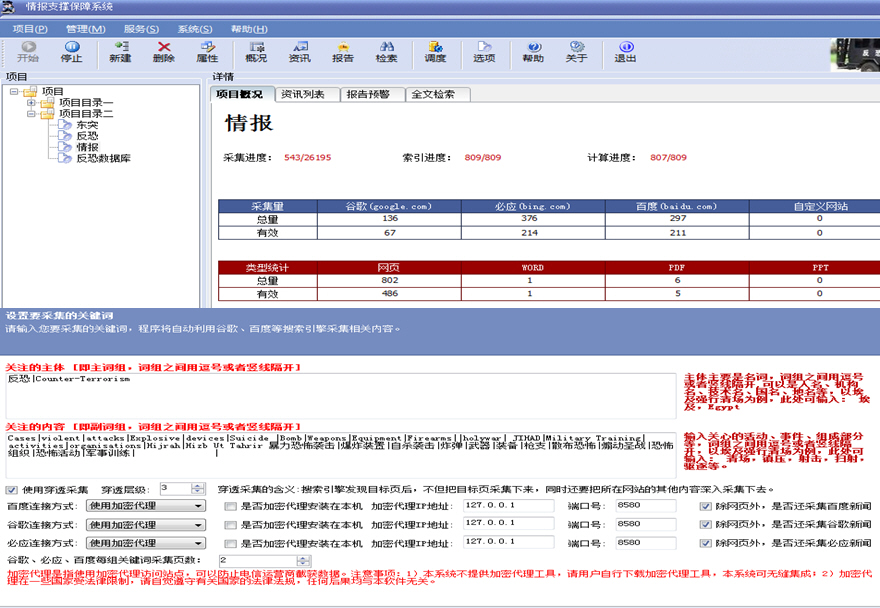Viewport: 880px width, 608px height.
Task: Click the 谷歌 proxy IP address field
Action: coord(508,523)
